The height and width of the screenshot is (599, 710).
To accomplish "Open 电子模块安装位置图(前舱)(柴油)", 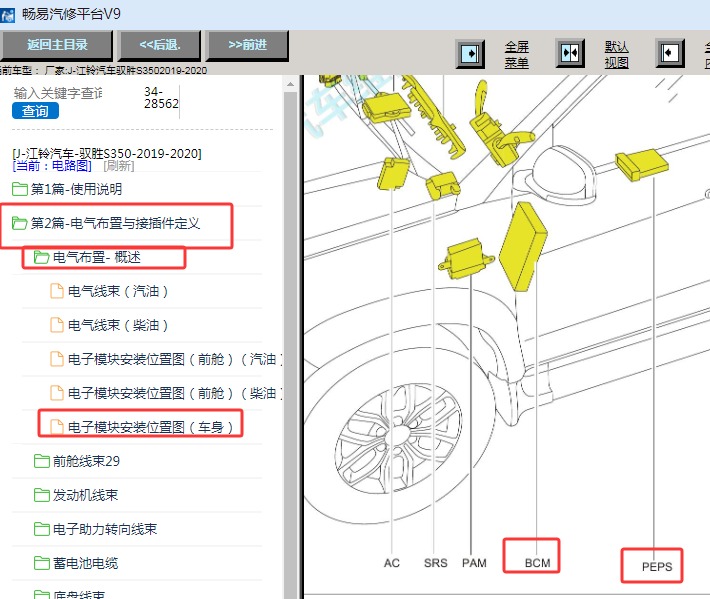I will click(x=175, y=393).
